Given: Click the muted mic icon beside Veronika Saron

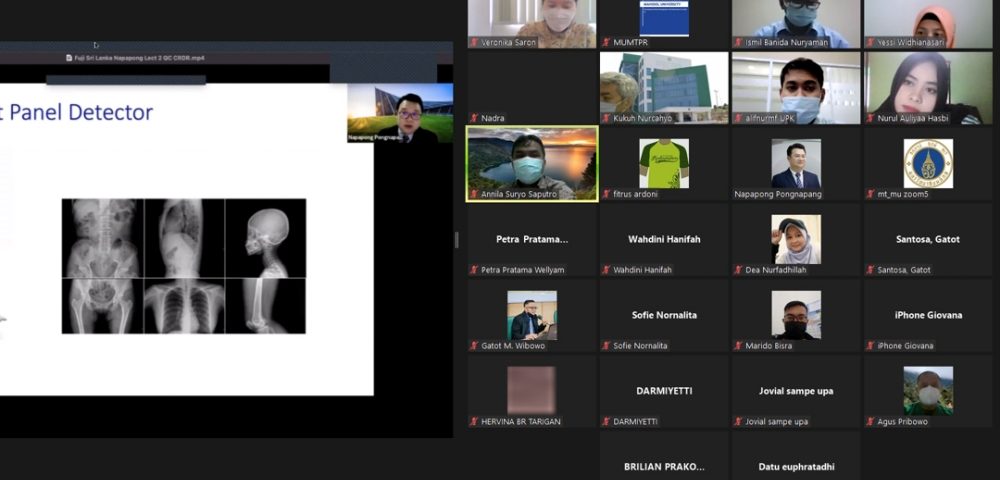Looking at the screenshot, I should (x=474, y=42).
